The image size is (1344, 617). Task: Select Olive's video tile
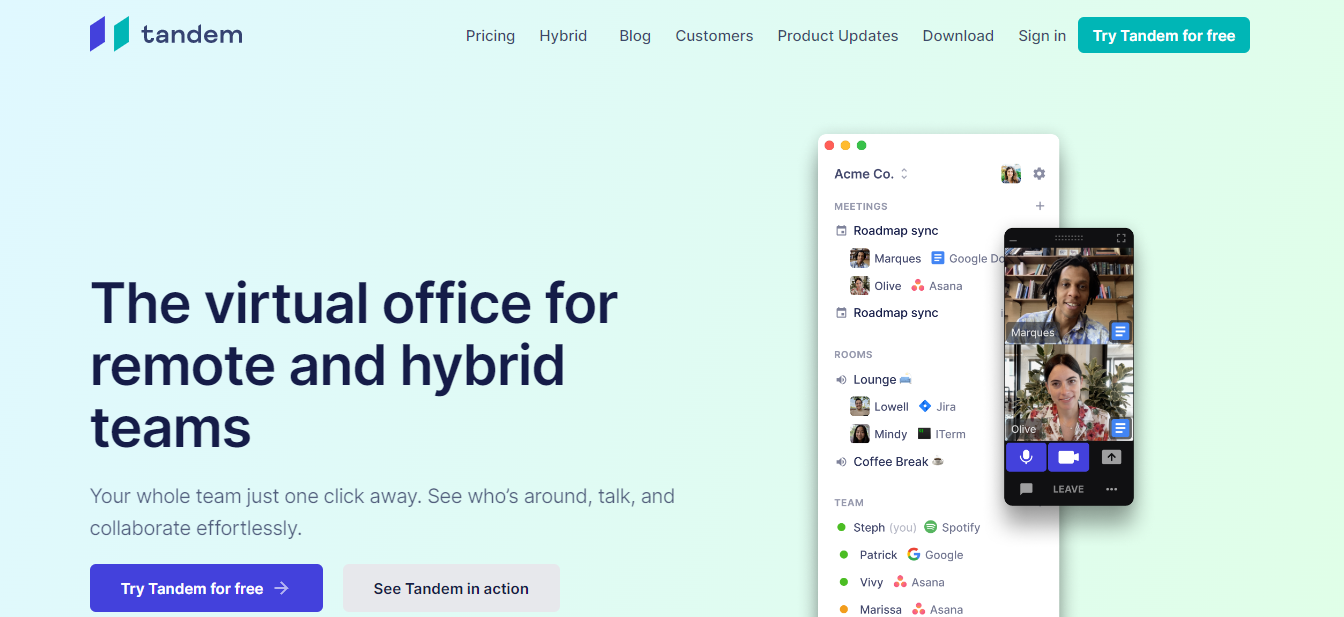click(1069, 392)
